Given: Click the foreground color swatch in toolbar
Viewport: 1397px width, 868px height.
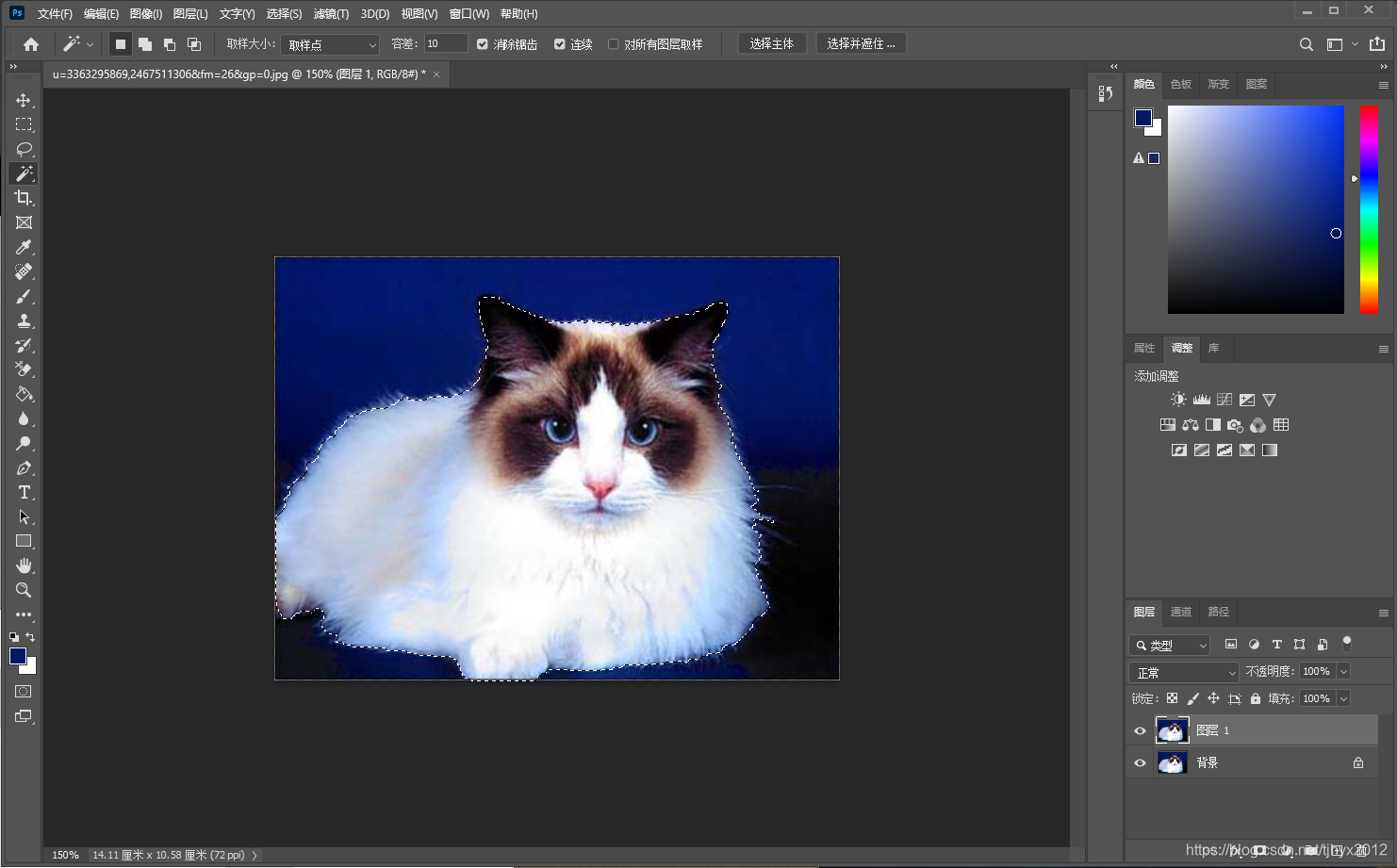Looking at the screenshot, I should [17, 656].
